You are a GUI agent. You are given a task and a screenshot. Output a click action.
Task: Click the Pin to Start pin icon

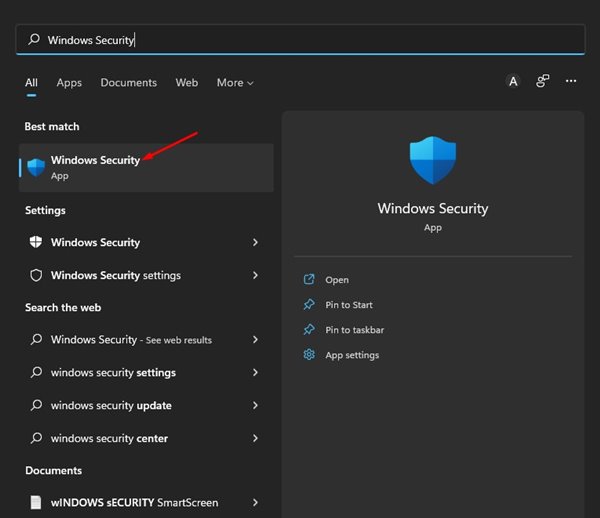click(x=309, y=305)
